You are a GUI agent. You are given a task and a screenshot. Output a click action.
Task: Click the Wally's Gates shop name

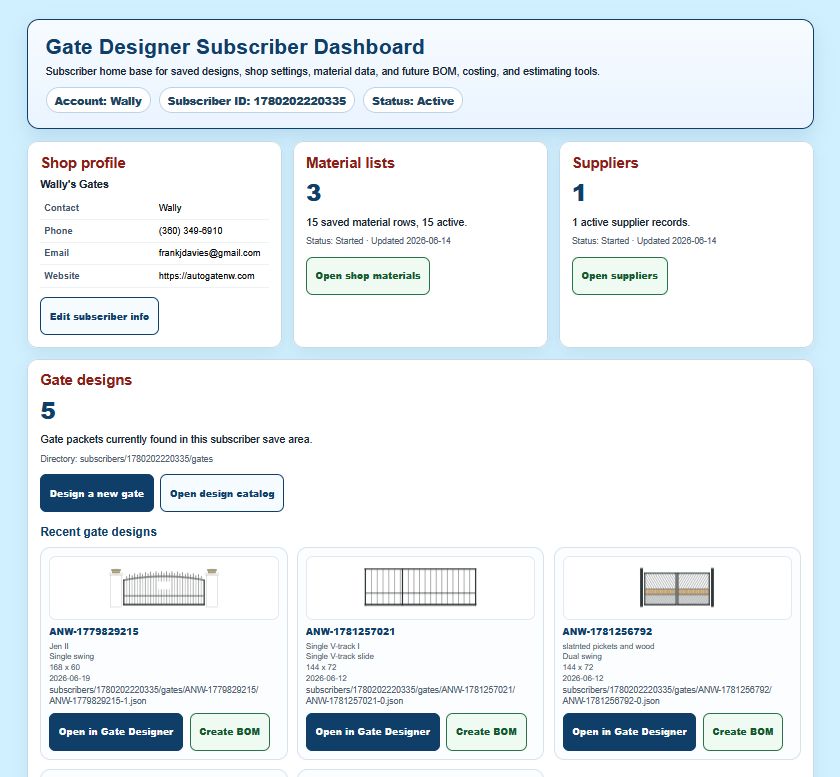point(74,184)
